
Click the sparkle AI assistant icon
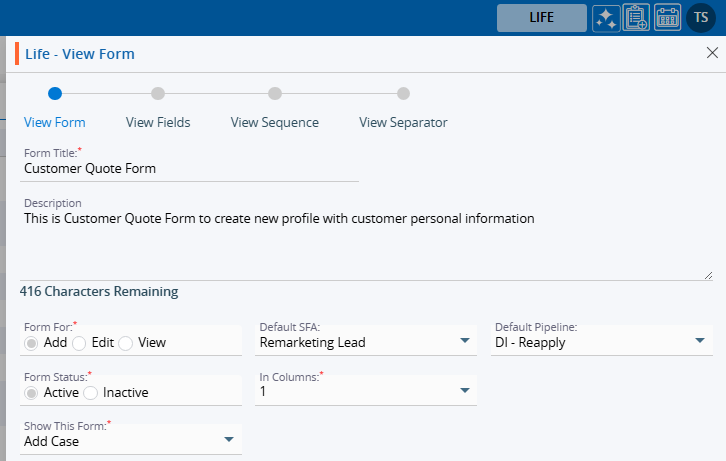[x=605, y=18]
